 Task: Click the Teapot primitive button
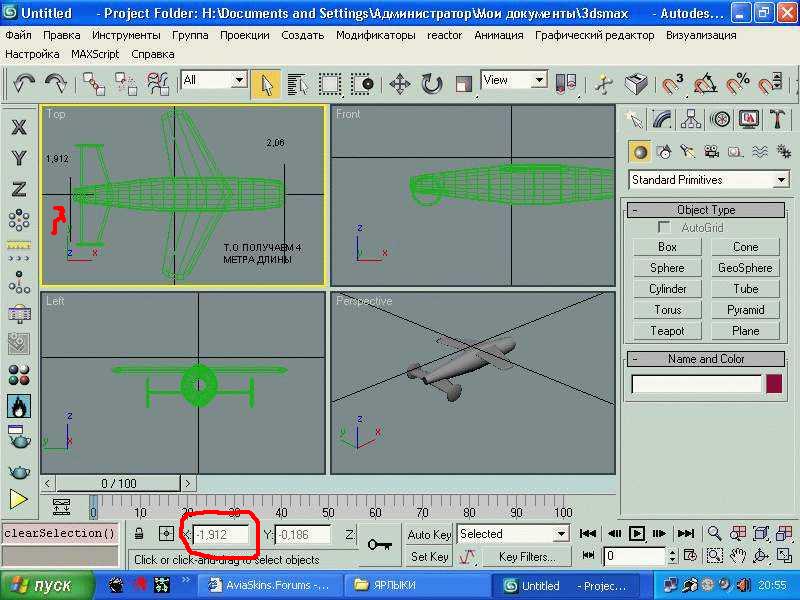point(667,331)
